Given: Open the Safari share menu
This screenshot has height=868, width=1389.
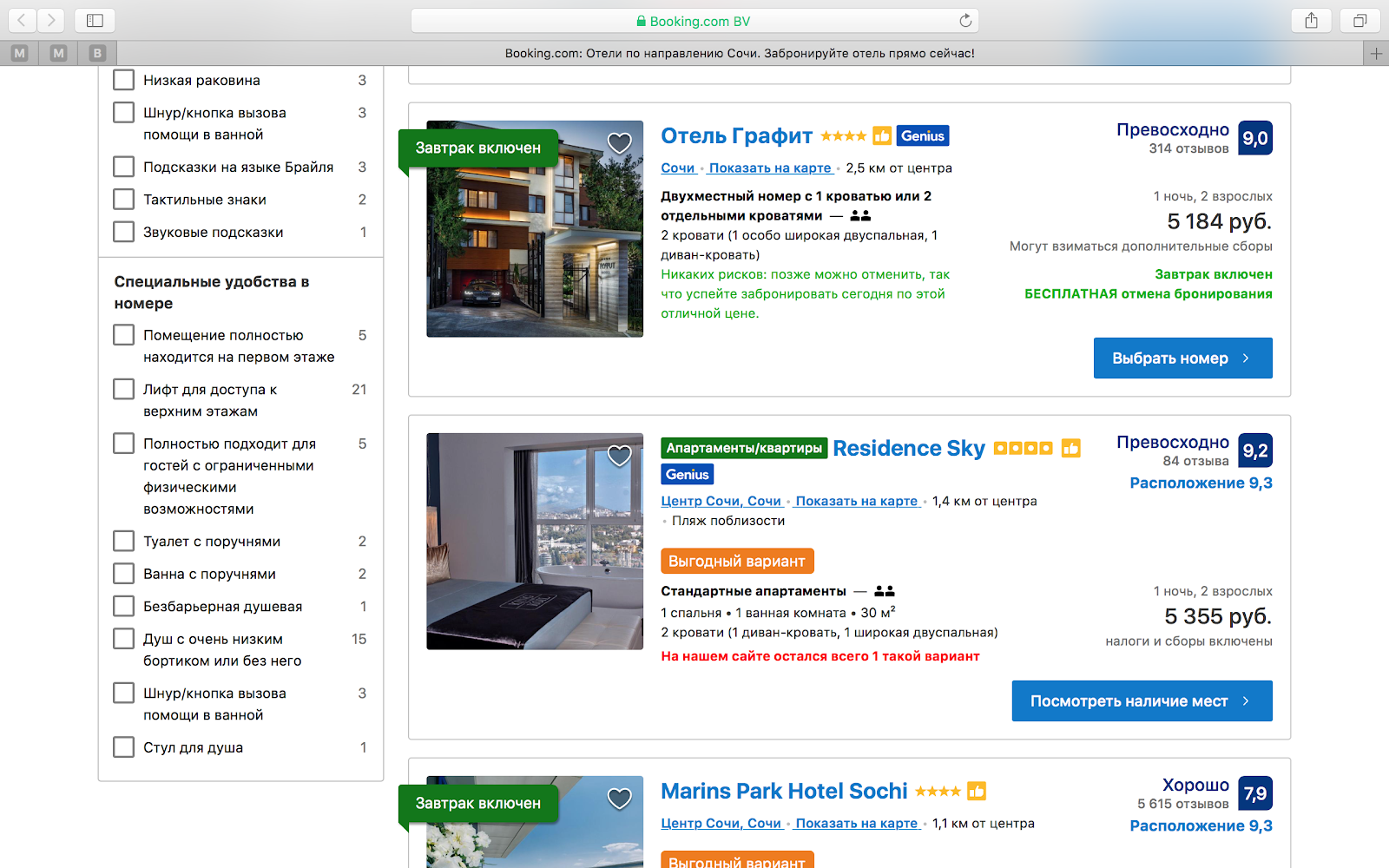Looking at the screenshot, I should pyautogui.click(x=1312, y=20).
